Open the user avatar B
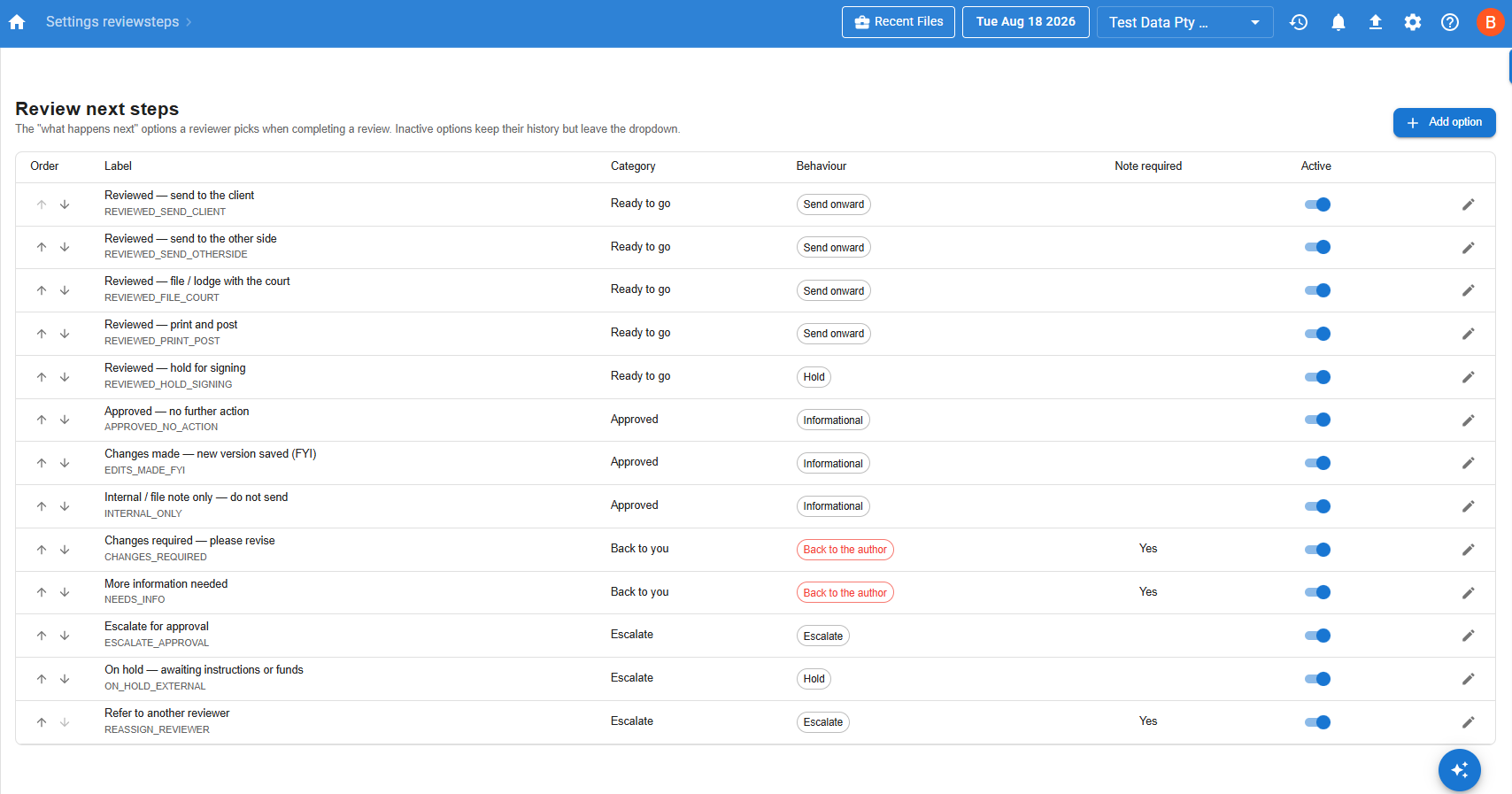 (1491, 22)
